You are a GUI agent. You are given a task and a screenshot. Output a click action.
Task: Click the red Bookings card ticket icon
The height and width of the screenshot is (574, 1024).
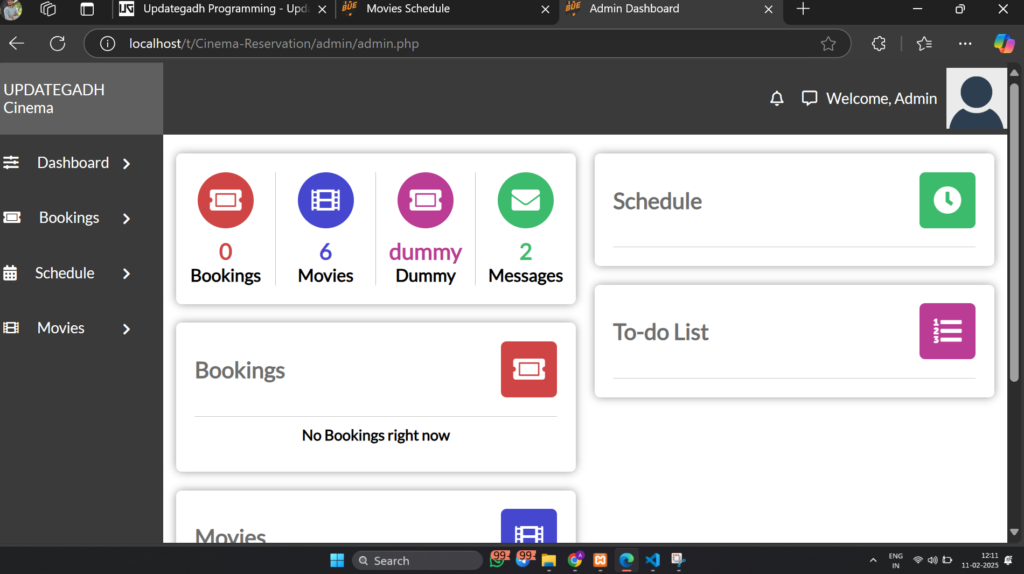pos(528,369)
